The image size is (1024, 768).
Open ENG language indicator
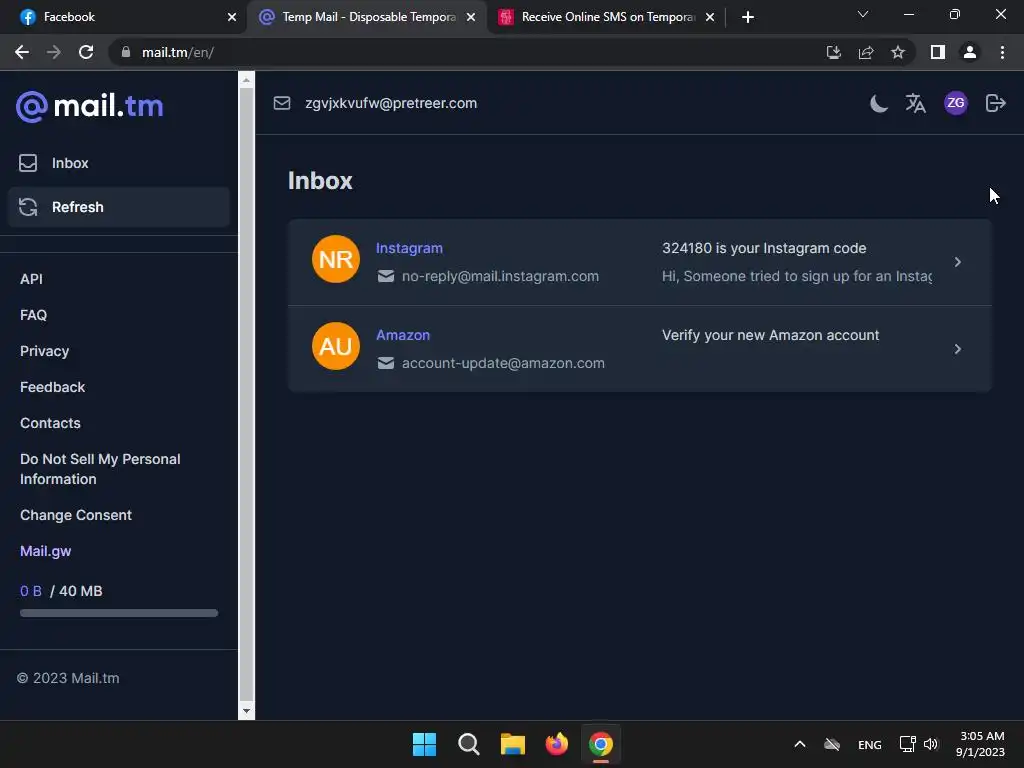pyautogui.click(x=869, y=744)
